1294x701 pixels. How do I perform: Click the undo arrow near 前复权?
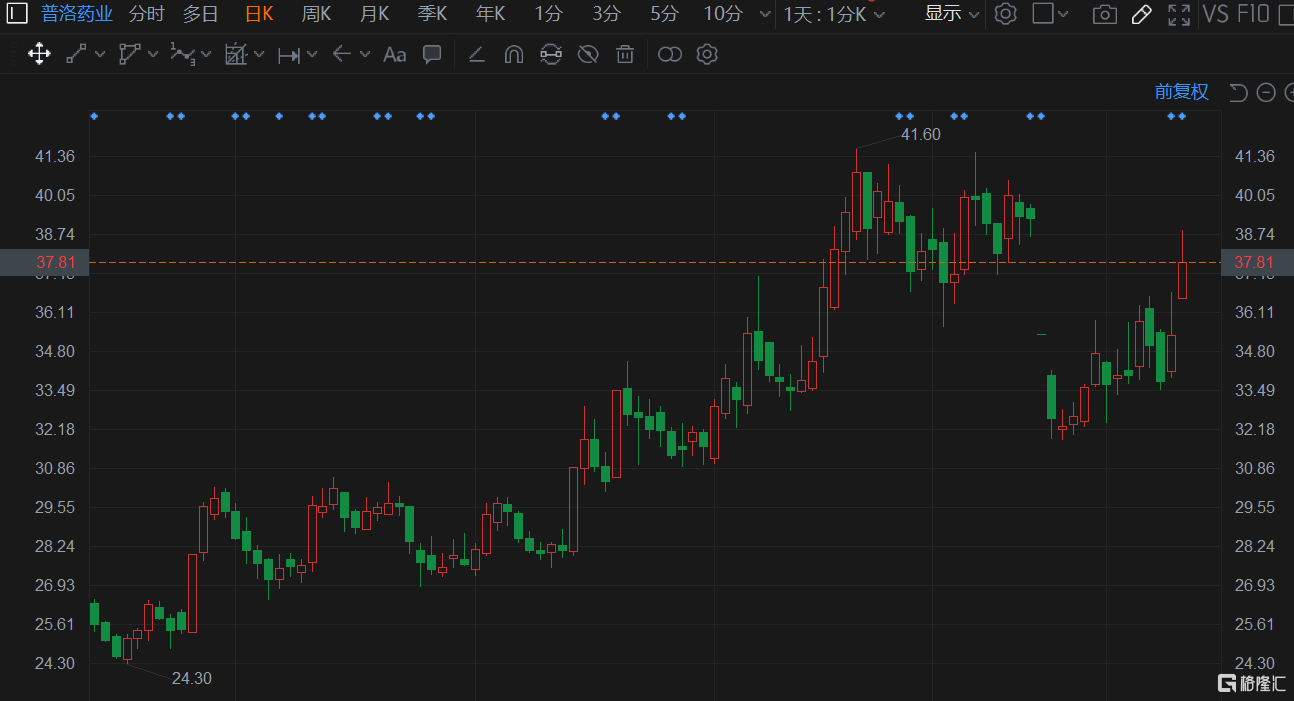1238,92
